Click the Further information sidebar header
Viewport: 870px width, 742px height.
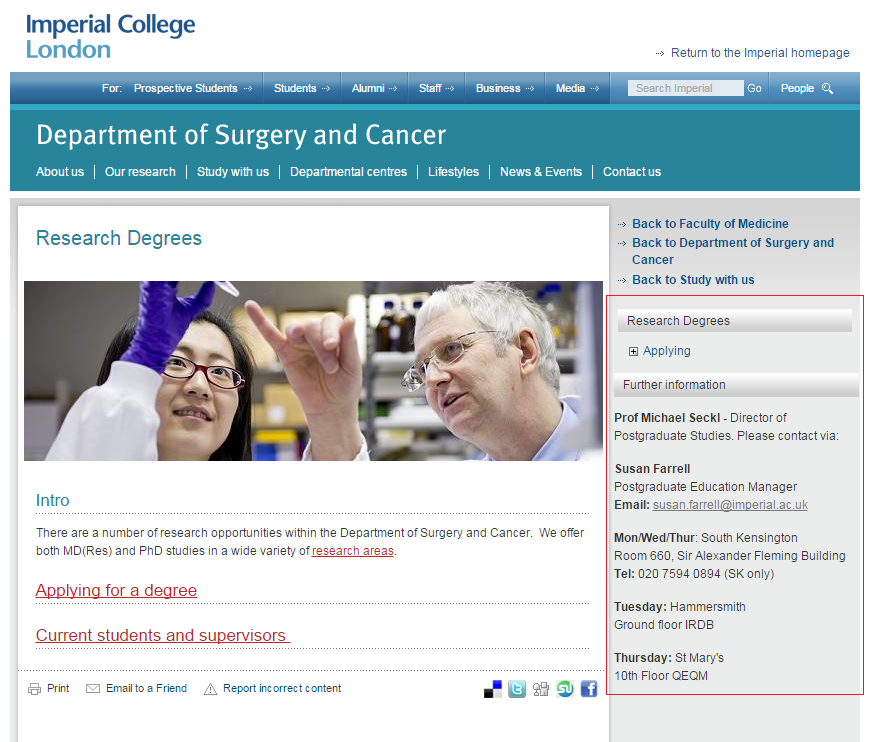point(736,385)
